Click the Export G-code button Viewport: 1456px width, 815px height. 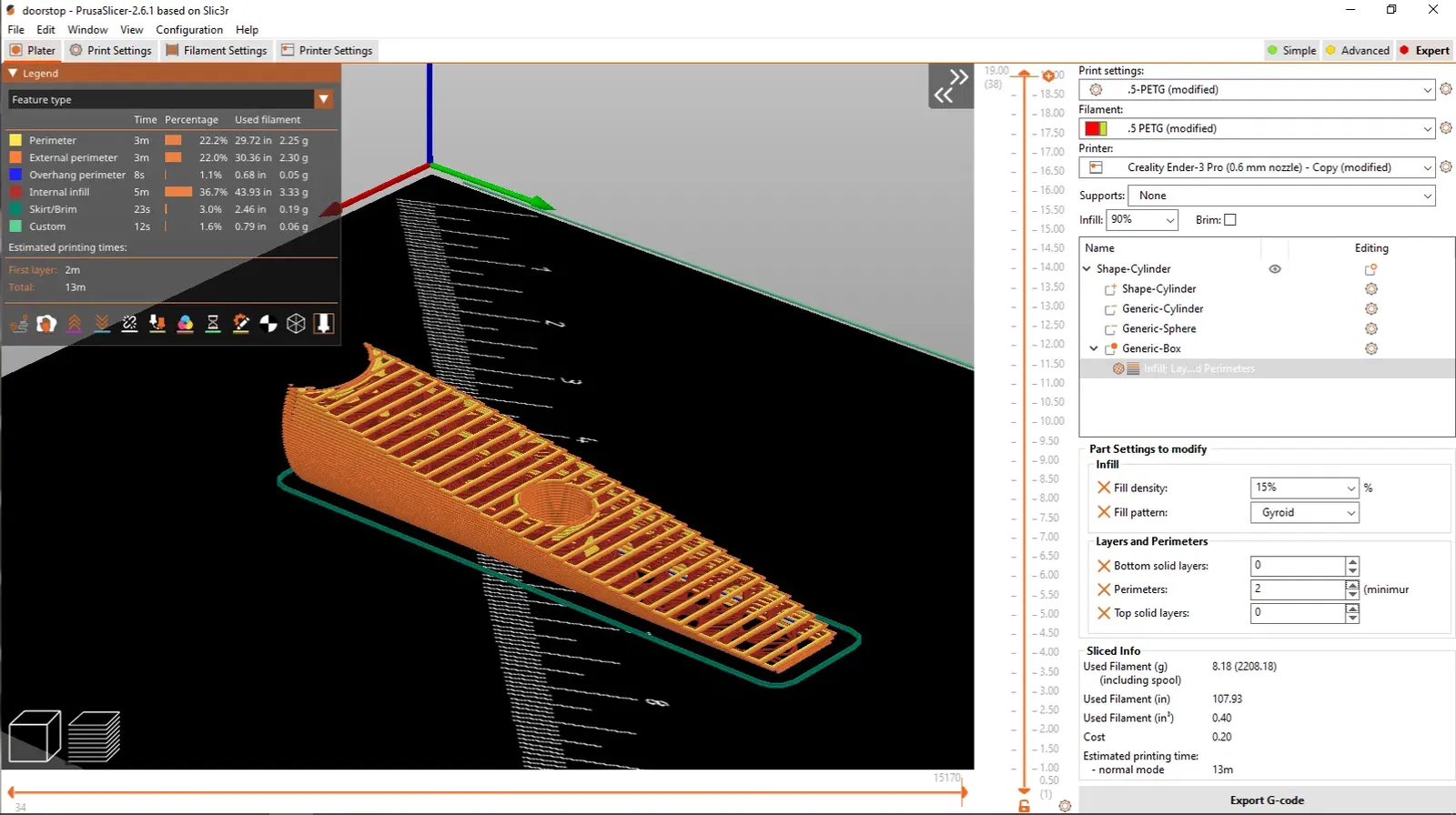(x=1267, y=800)
